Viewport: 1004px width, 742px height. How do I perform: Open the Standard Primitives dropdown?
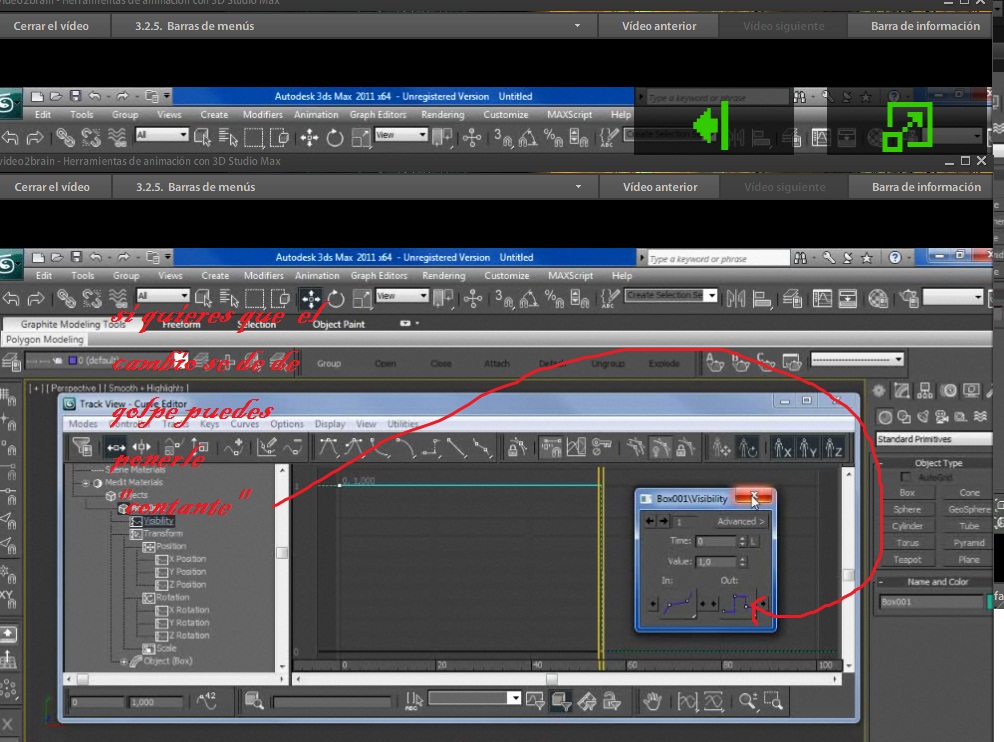[x=934, y=439]
